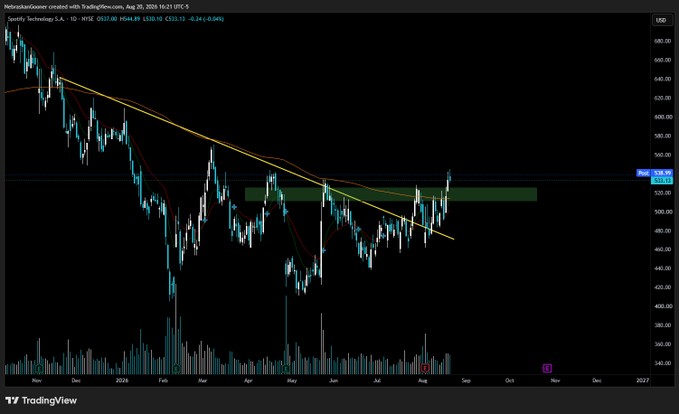This screenshot has width=679, height=414.
Task: Select the green shaded rectangle zone
Action: point(391,194)
